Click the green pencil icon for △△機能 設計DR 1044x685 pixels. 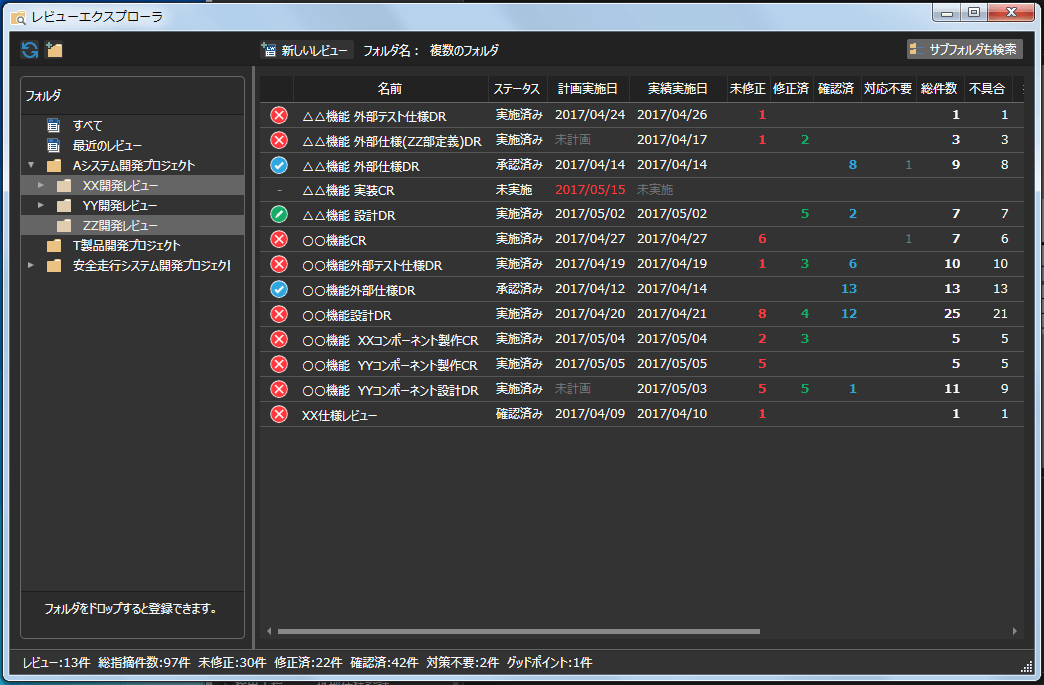click(279, 214)
